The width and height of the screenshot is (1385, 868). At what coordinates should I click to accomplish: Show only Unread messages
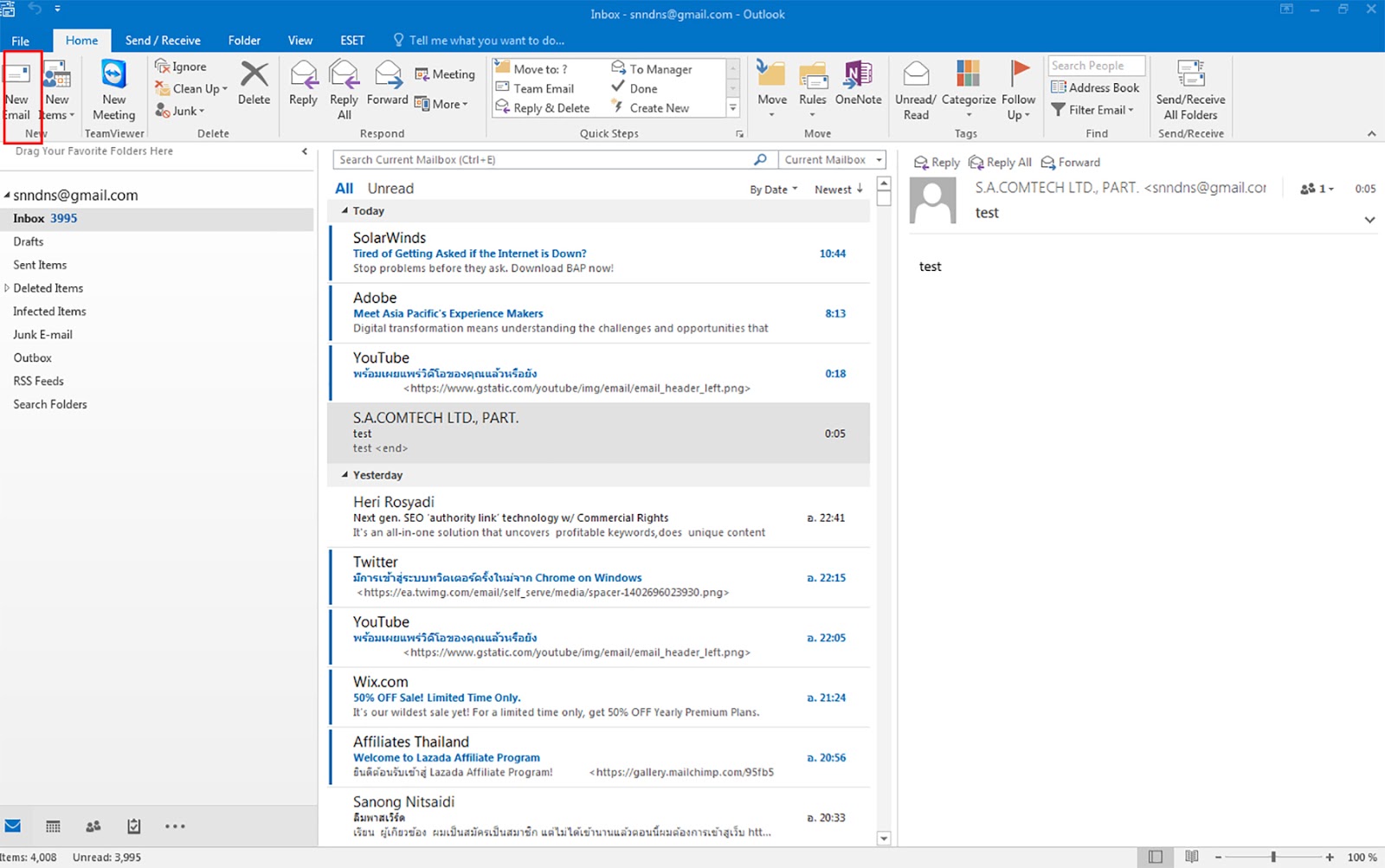point(390,189)
